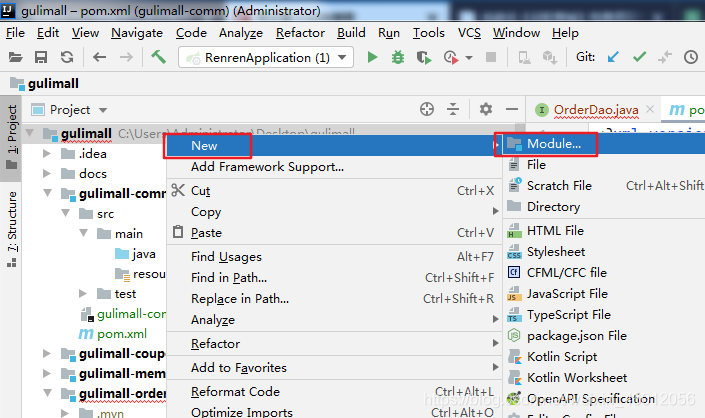Click the Git compare branches icon
This screenshot has width=705, height=418.
click(x=665, y=57)
